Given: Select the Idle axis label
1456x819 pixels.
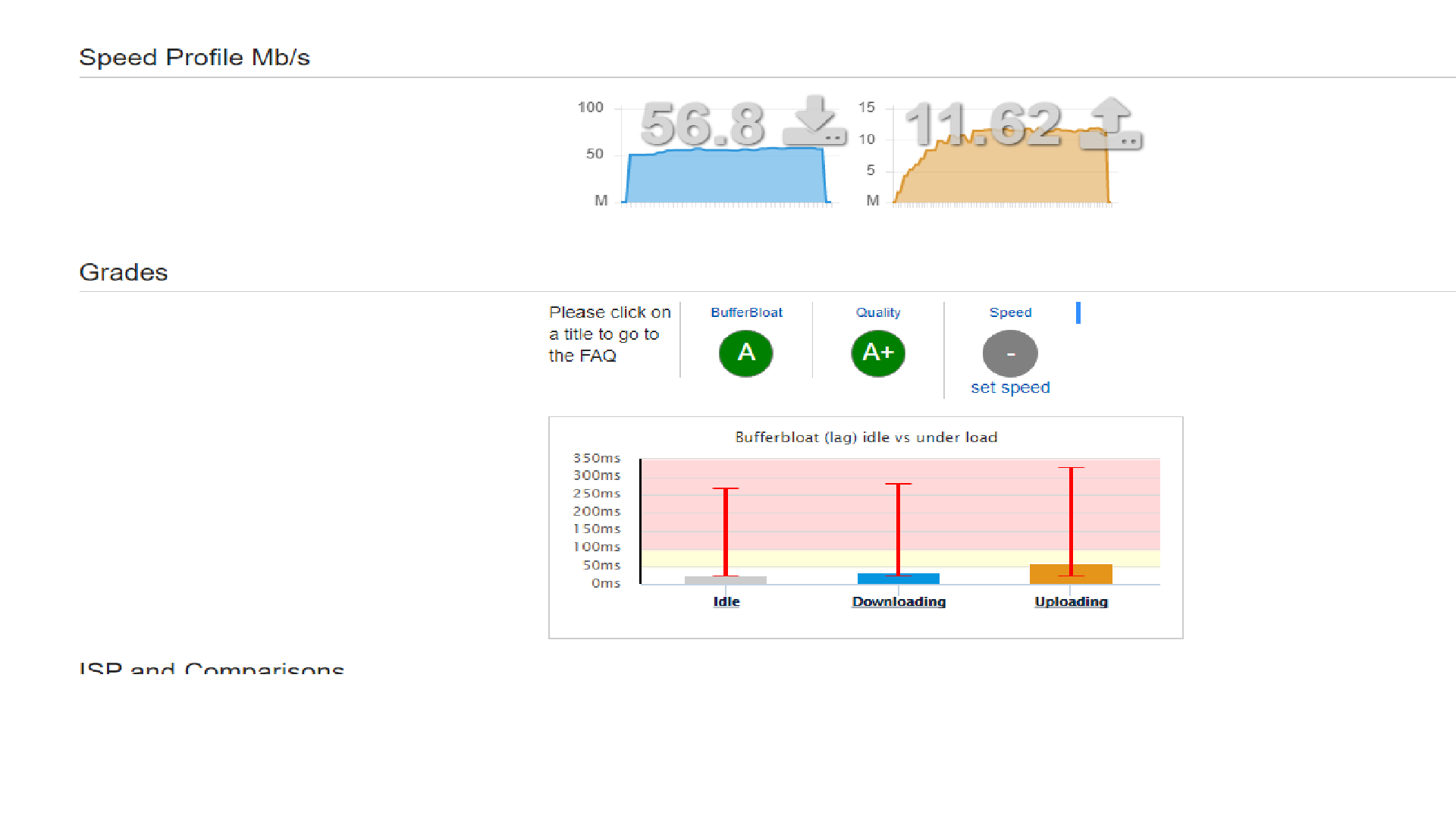Looking at the screenshot, I should pos(726,601).
